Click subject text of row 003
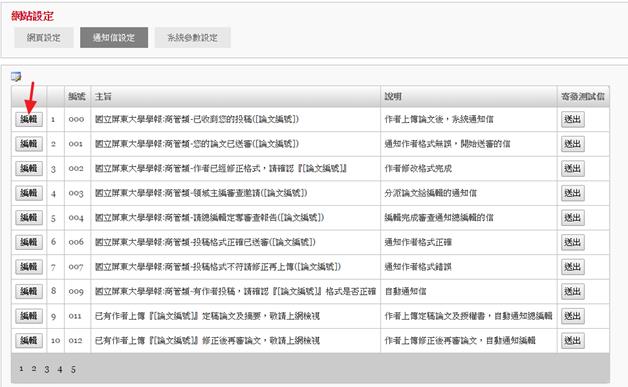This screenshot has width=628, height=387. pyautogui.click(x=201, y=193)
